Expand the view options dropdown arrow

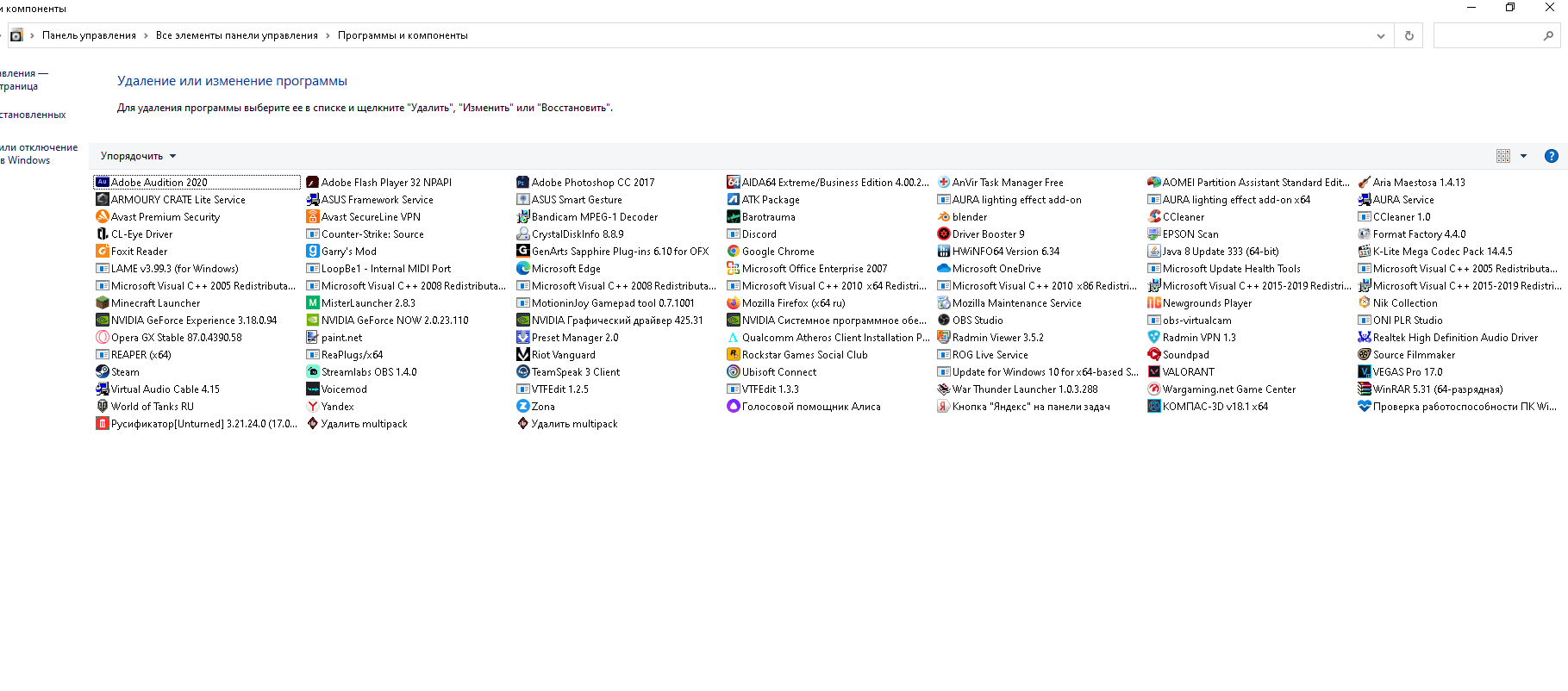1523,156
